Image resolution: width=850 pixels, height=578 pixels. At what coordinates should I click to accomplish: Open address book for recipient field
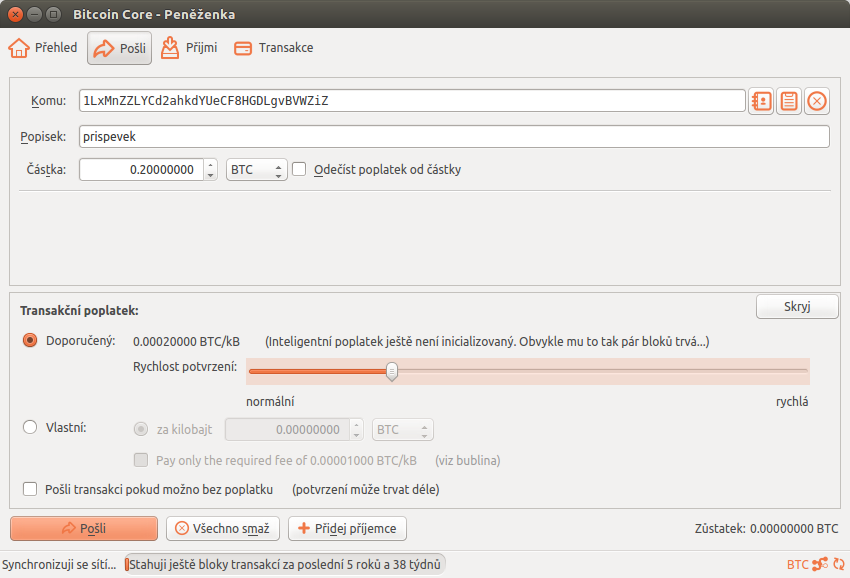coord(762,101)
